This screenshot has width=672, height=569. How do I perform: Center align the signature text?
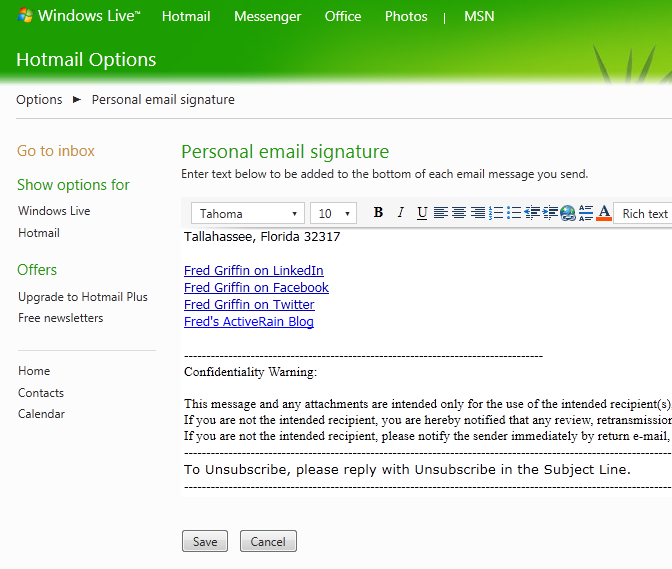(x=459, y=213)
